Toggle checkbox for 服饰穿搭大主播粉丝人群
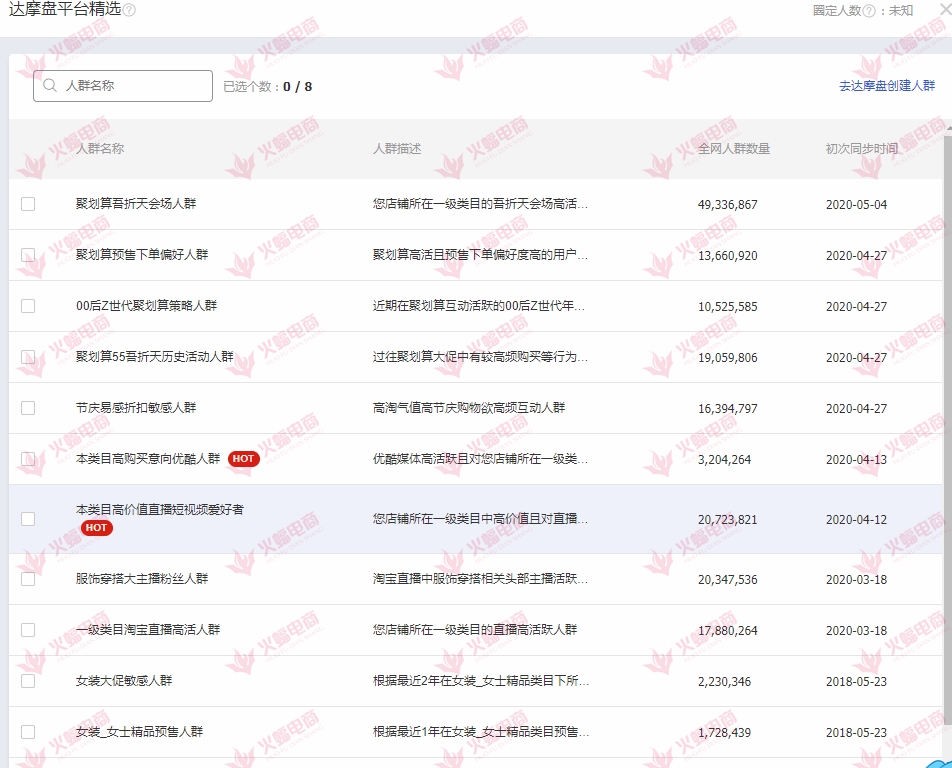Screen dimensions: 952x768 tap(28, 579)
